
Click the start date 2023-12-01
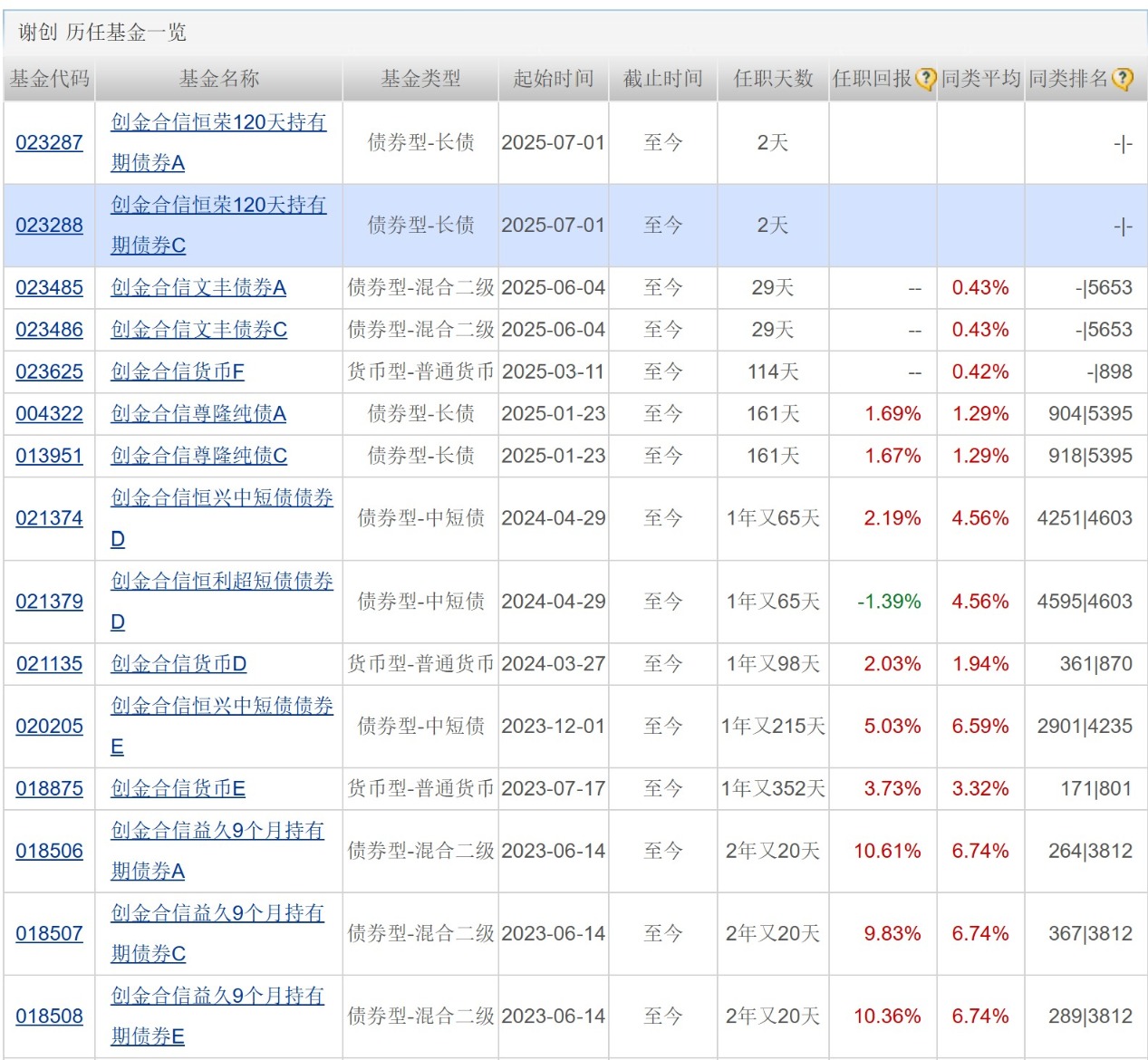[x=554, y=727]
